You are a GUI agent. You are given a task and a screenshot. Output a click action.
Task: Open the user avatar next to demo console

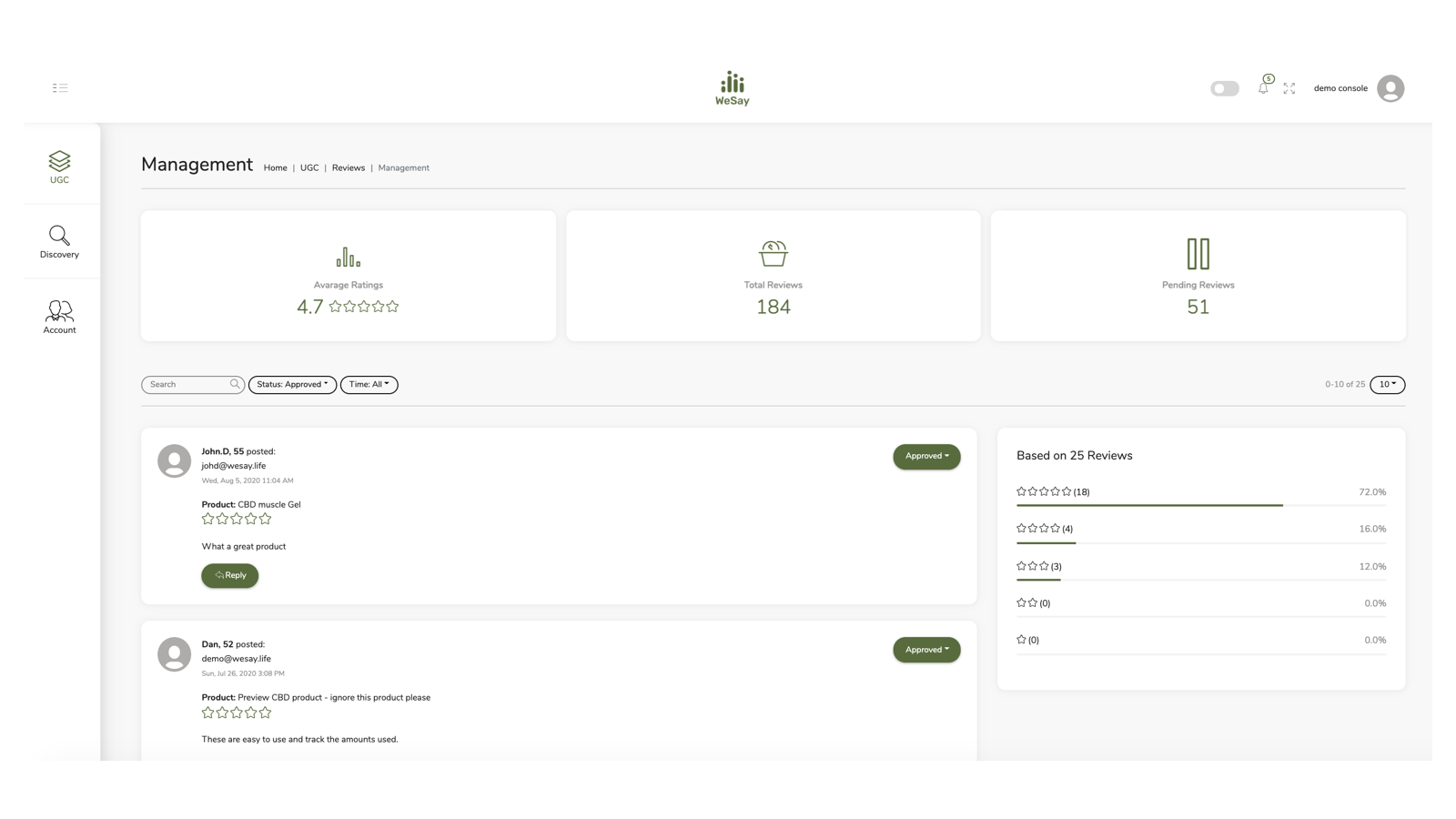click(x=1389, y=88)
